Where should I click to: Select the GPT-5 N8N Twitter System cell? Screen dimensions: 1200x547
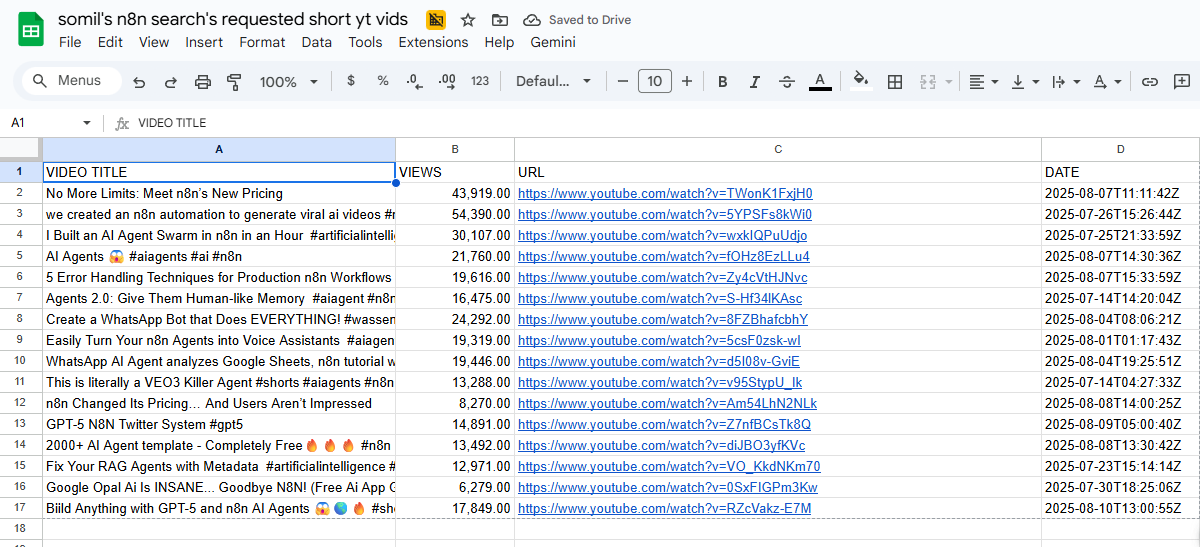click(219, 425)
